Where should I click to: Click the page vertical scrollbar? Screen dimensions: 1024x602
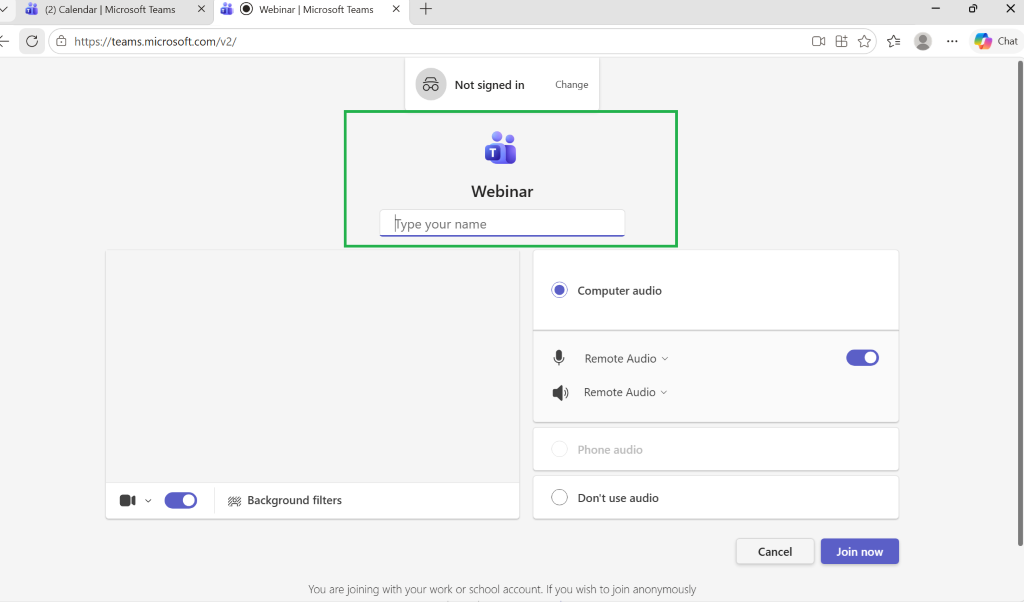1020,303
